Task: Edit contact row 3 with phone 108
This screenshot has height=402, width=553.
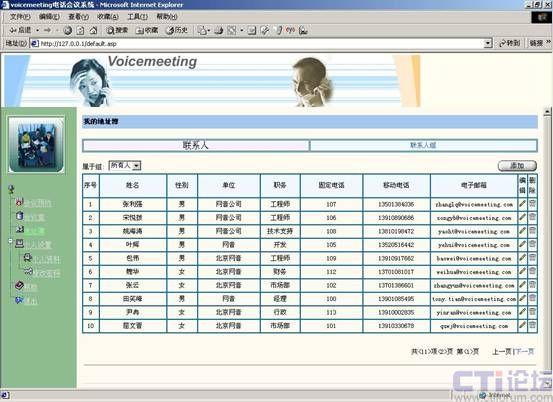Action: (522, 231)
